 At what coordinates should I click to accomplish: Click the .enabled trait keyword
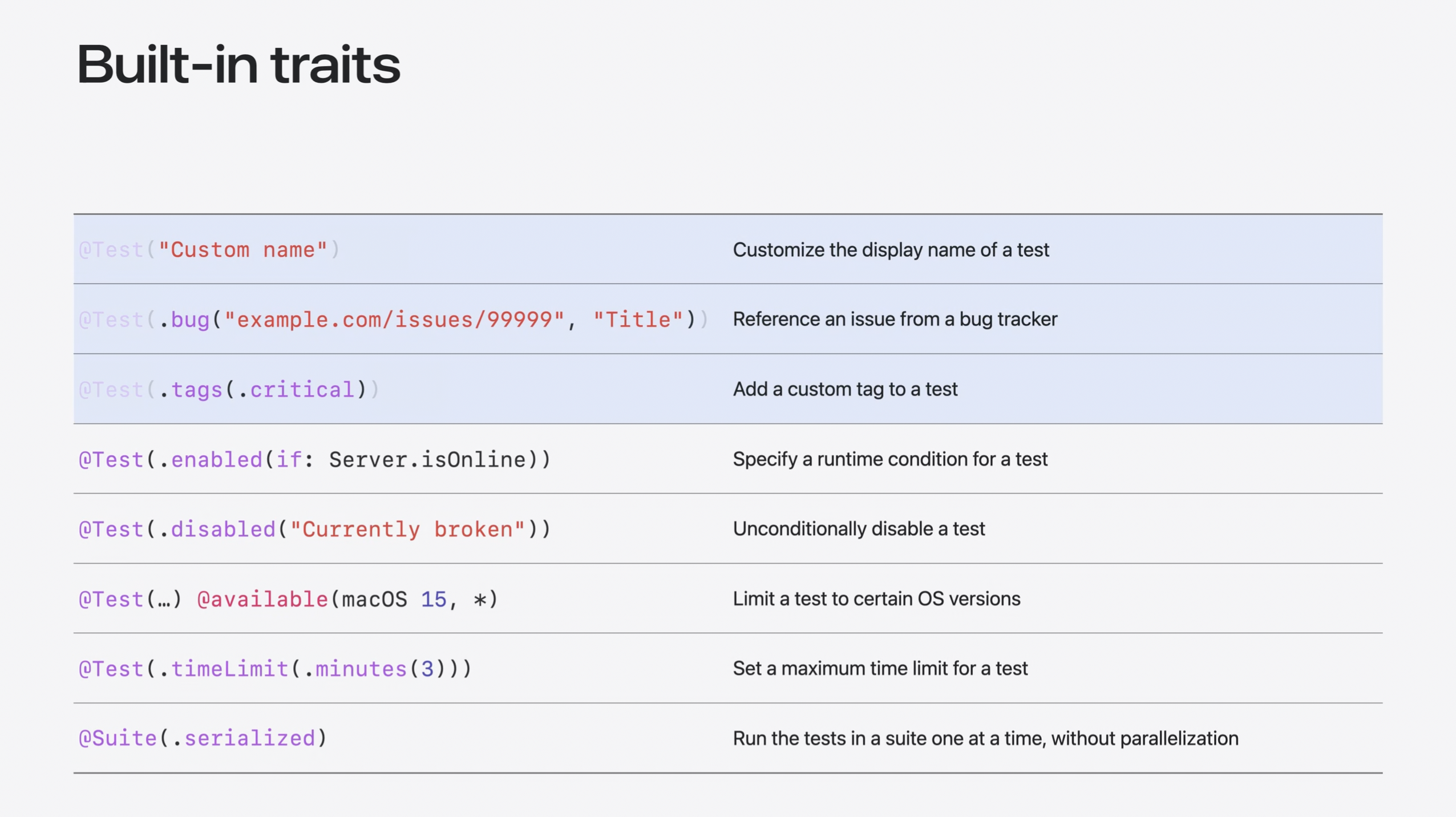coord(210,459)
